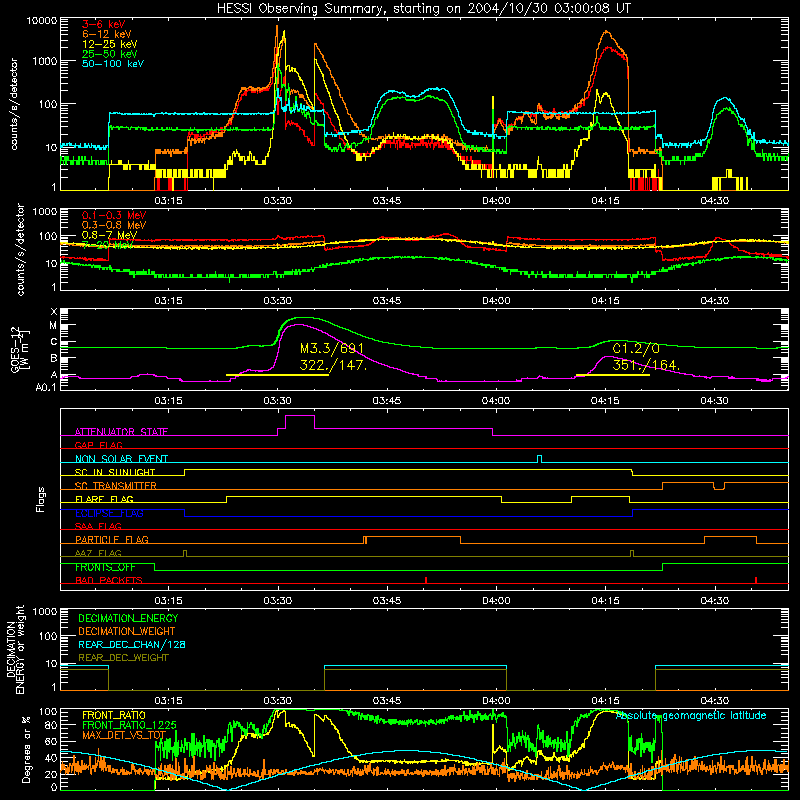Select the FLARE_FLAG label
Image resolution: width=800 pixels, height=800 pixels.
click(x=104, y=499)
